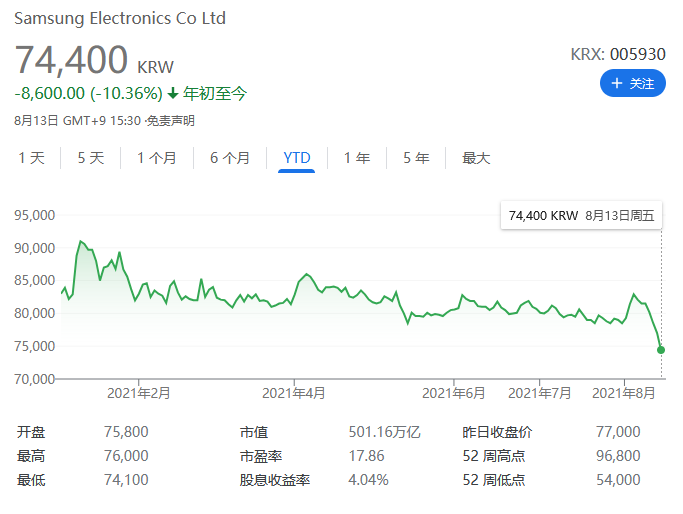This screenshot has width=683, height=514.
Task: Click the green end-point marker on the chart
Action: (661, 350)
